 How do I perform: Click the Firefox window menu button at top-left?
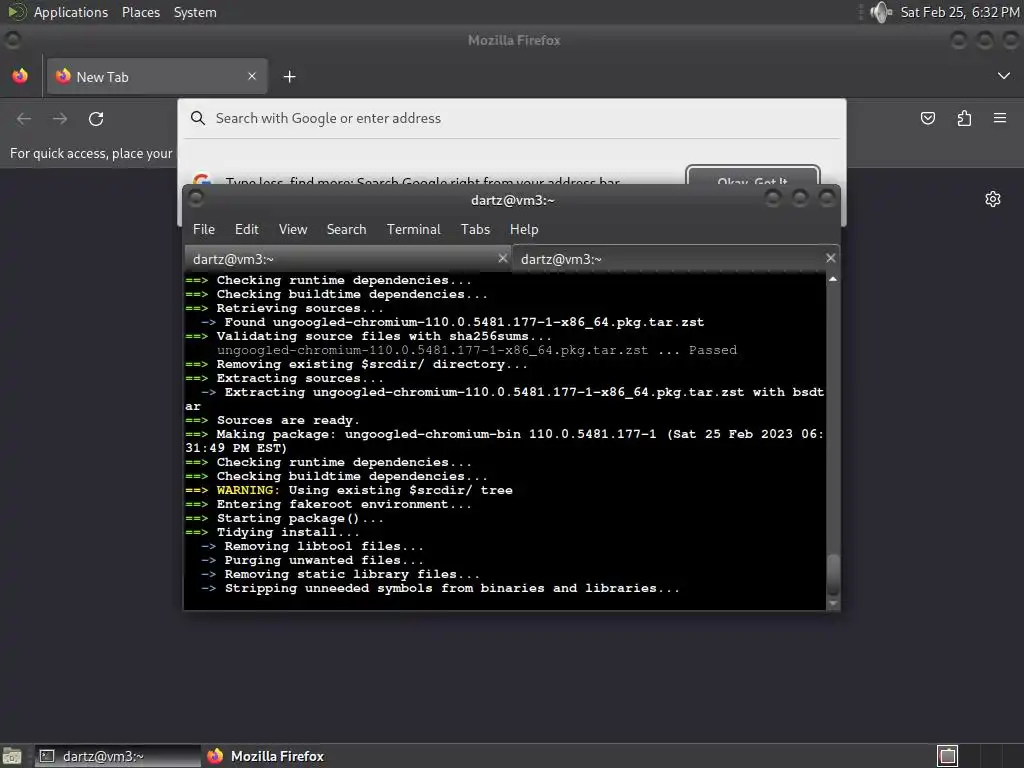click(x=12, y=40)
